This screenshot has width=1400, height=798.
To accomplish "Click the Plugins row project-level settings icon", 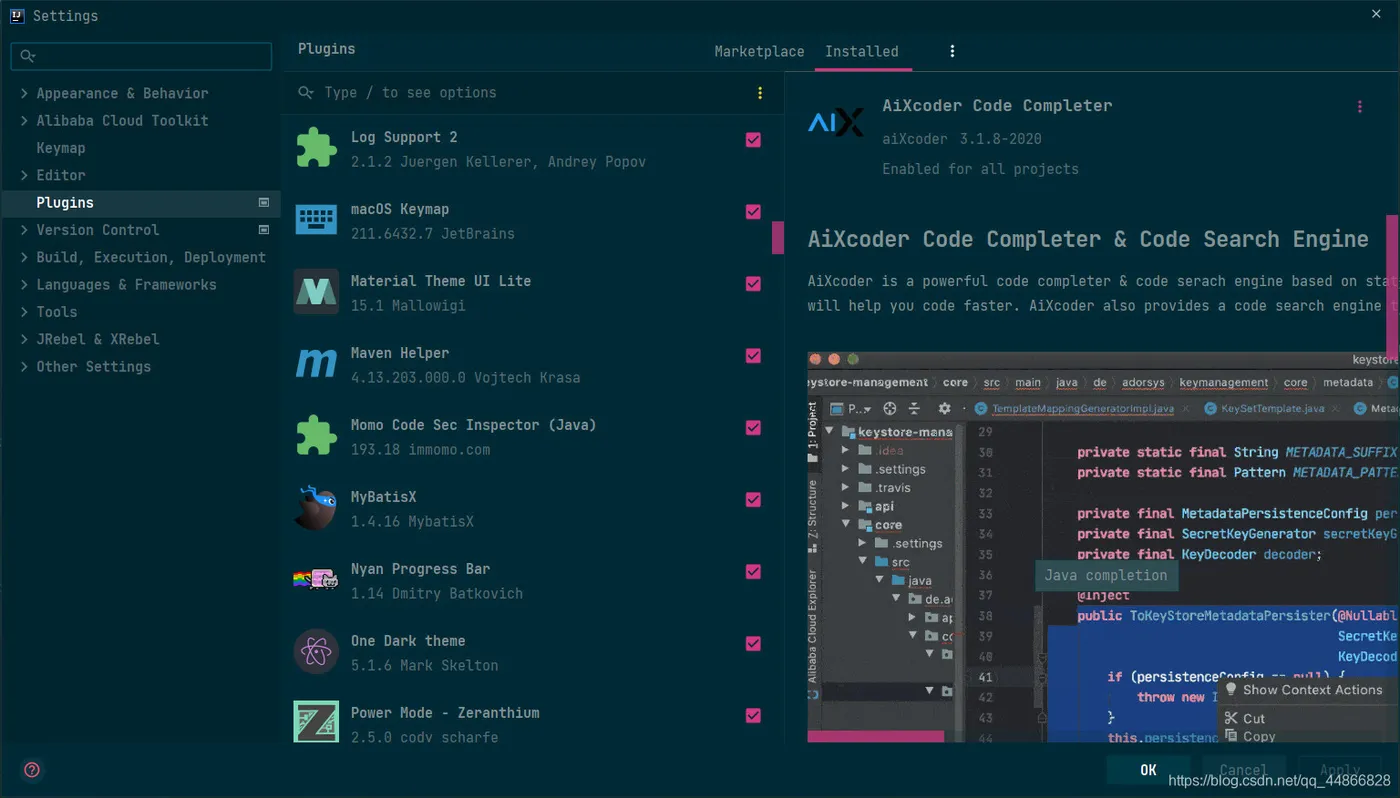I will 264,202.
